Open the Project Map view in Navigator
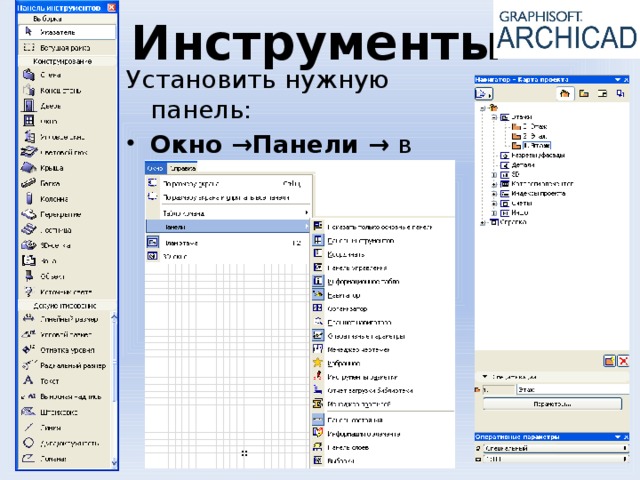This screenshot has height=480, width=640. pos(565,94)
